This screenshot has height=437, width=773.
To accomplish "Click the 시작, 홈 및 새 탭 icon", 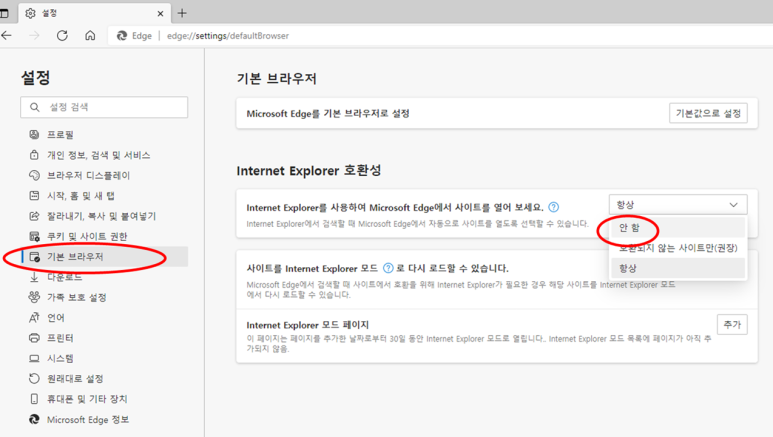I will click(x=34, y=195).
